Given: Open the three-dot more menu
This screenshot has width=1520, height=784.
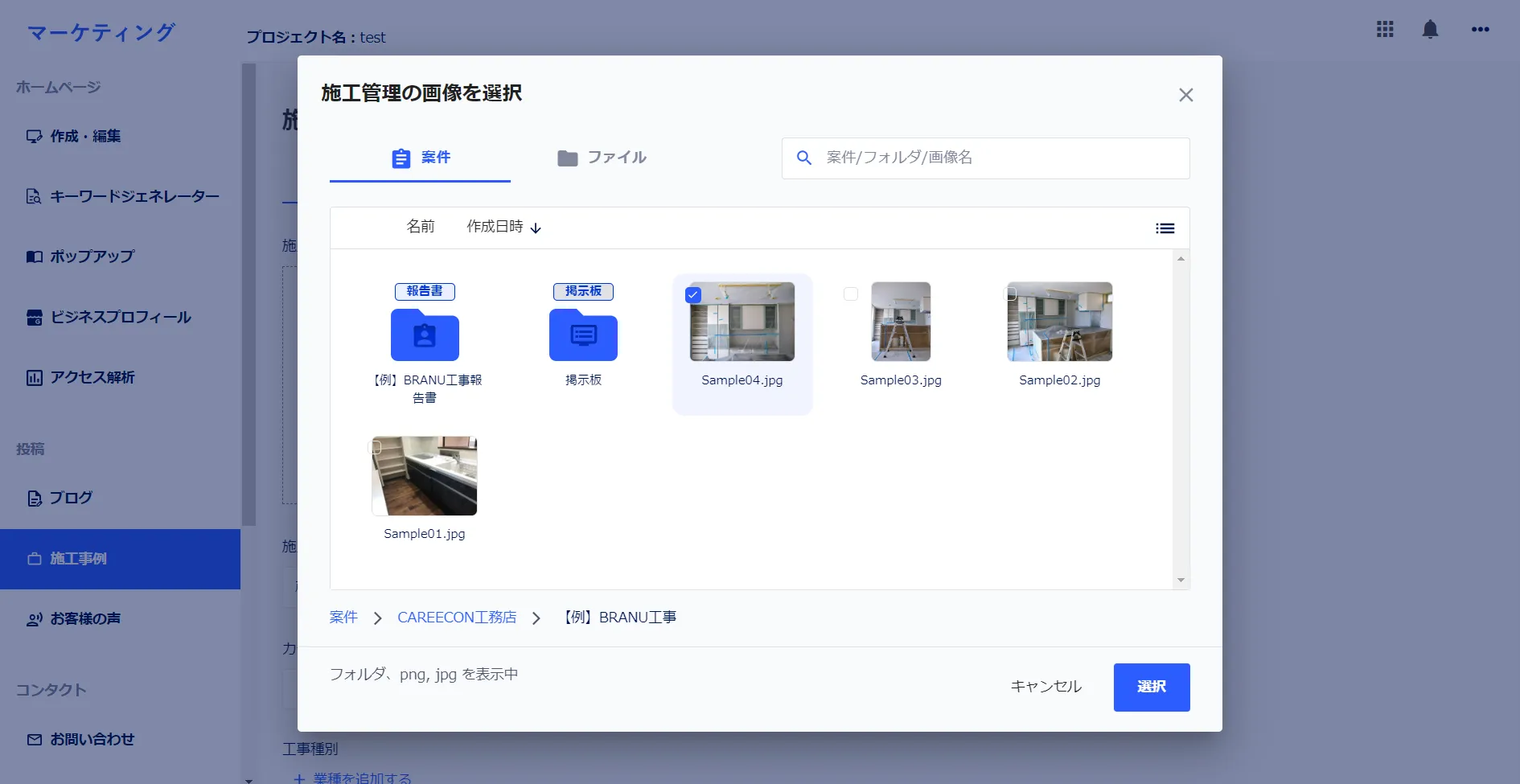Looking at the screenshot, I should (x=1481, y=30).
